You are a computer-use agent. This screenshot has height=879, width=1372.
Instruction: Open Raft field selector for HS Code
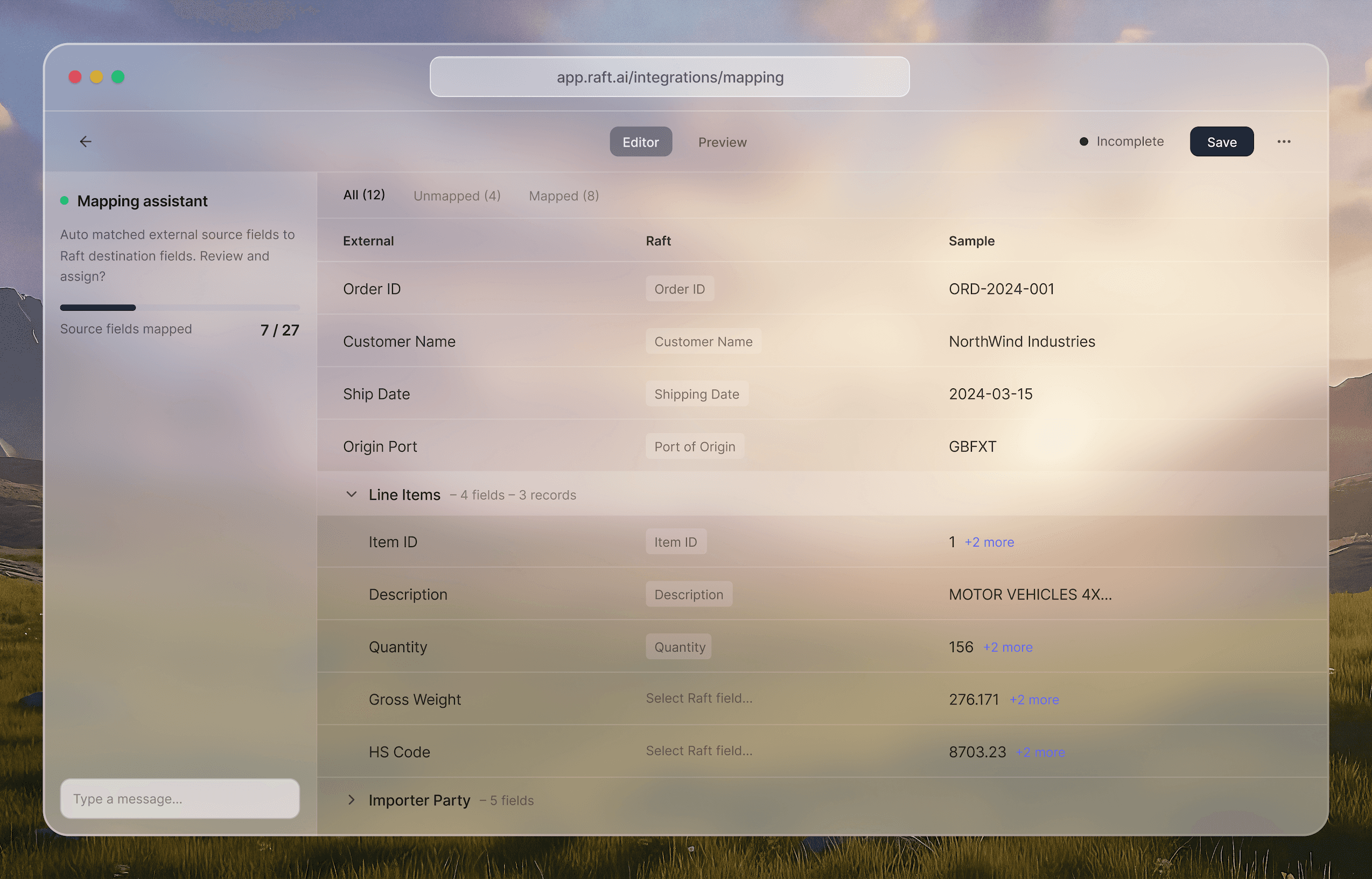(699, 751)
